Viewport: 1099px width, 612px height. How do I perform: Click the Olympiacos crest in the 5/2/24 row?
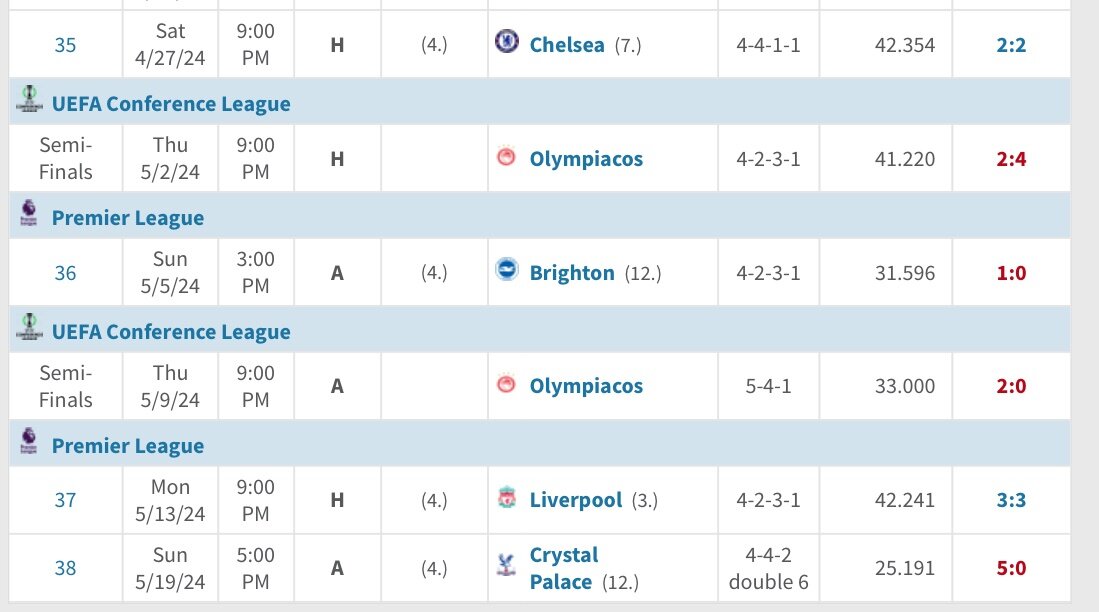tap(506, 156)
